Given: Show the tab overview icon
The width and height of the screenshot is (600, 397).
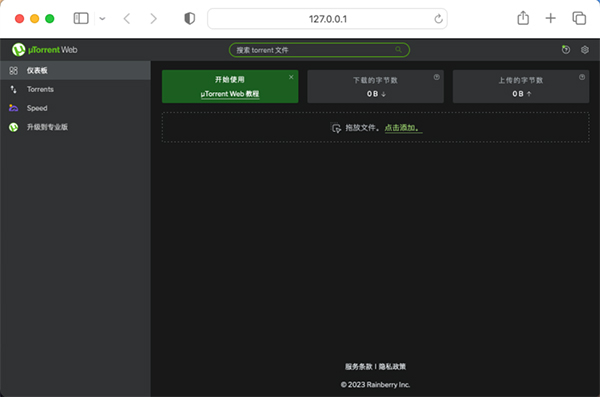Looking at the screenshot, I should (x=579, y=18).
